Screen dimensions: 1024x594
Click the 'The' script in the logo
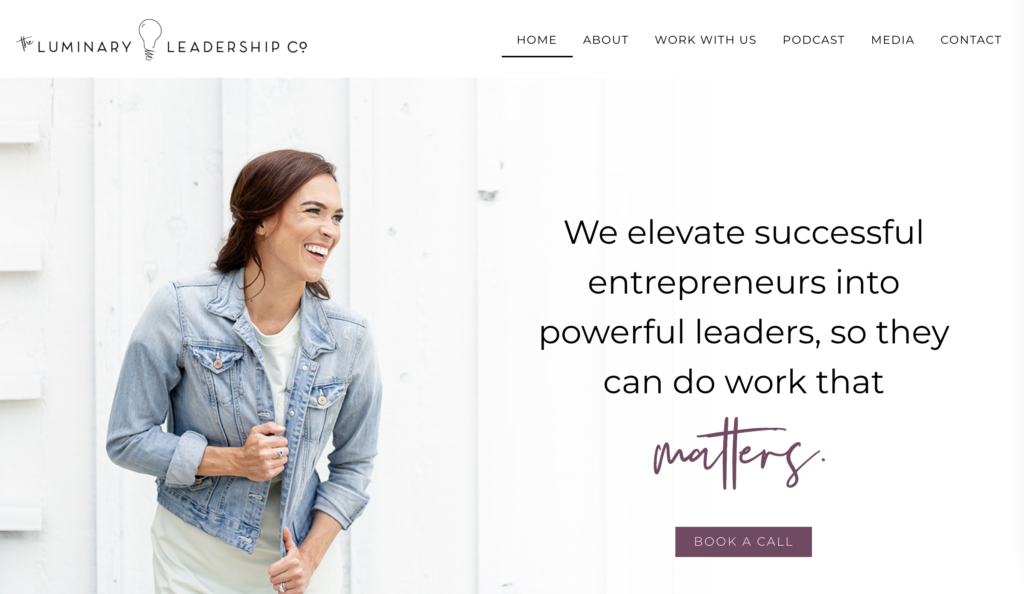(25, 43)
